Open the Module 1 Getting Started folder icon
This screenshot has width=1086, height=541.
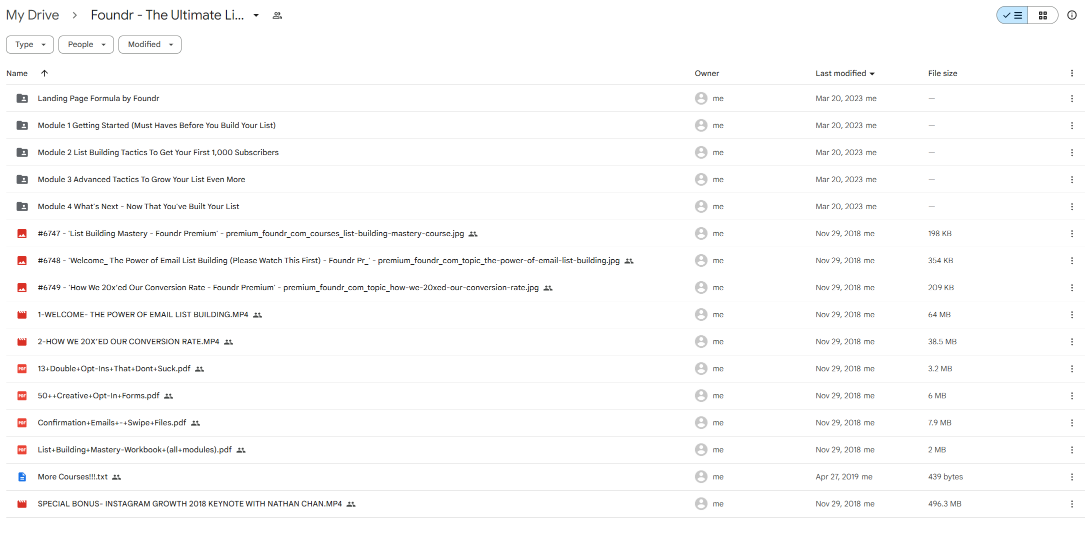tap(22, 125)
